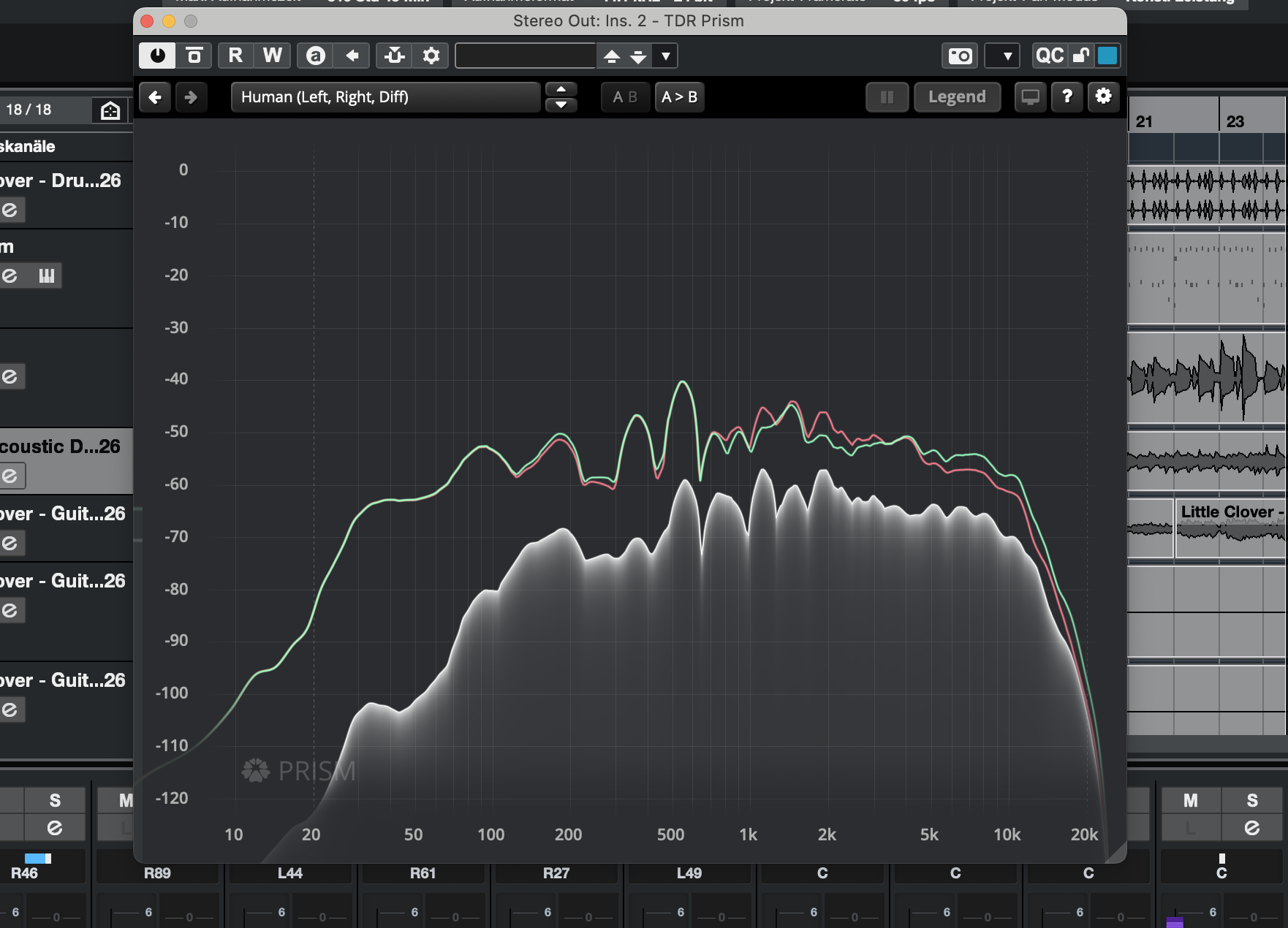The width and height of the screenshot is (1288, 928).
Task: Enable Write automation (W) button
Action: pos(272,56)
